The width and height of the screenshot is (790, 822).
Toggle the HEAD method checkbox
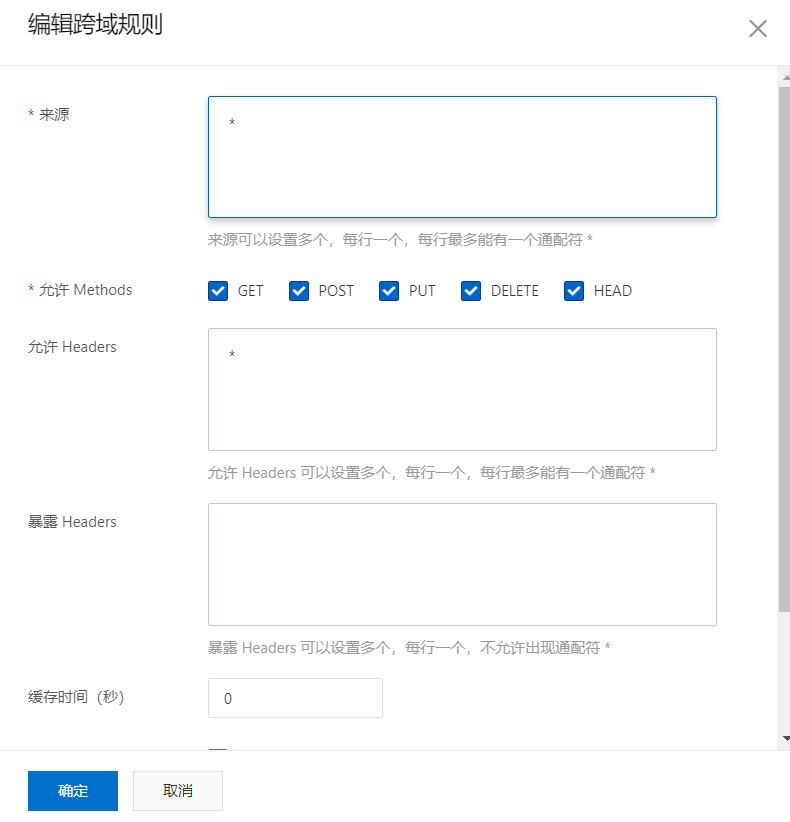point(574,291)
